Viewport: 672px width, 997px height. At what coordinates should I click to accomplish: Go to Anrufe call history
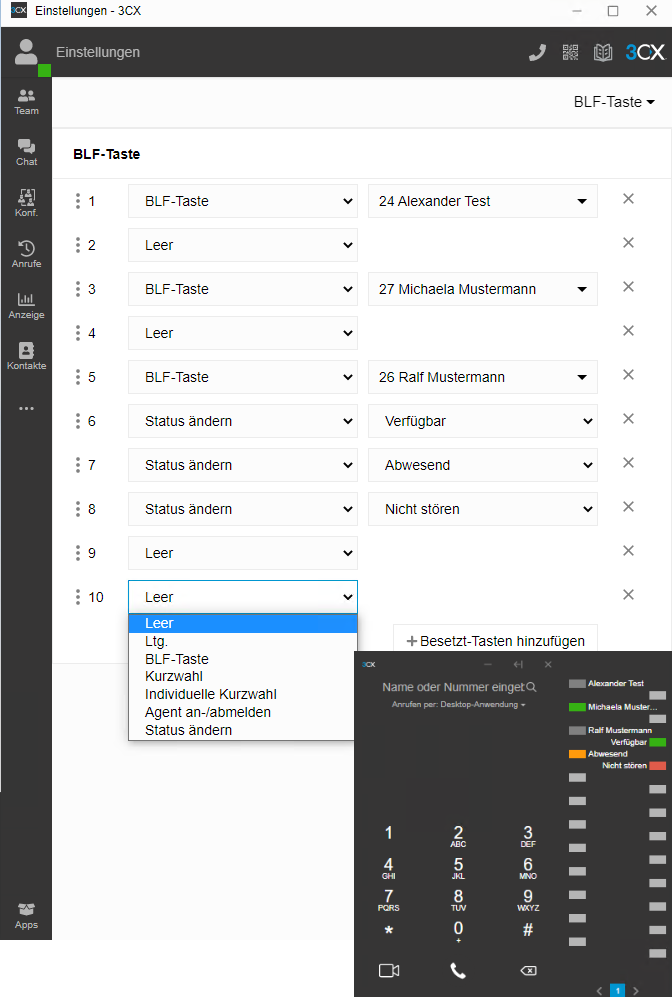[x=26, y=254]
